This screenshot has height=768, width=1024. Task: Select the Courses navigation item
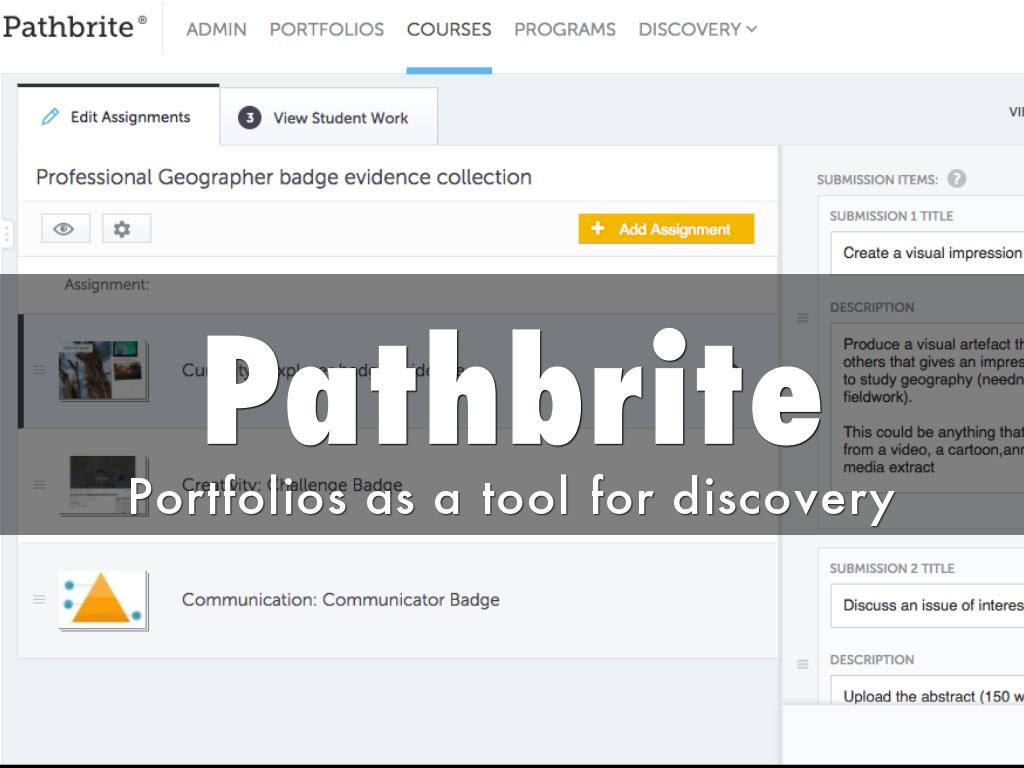click(x=449, y=30)
